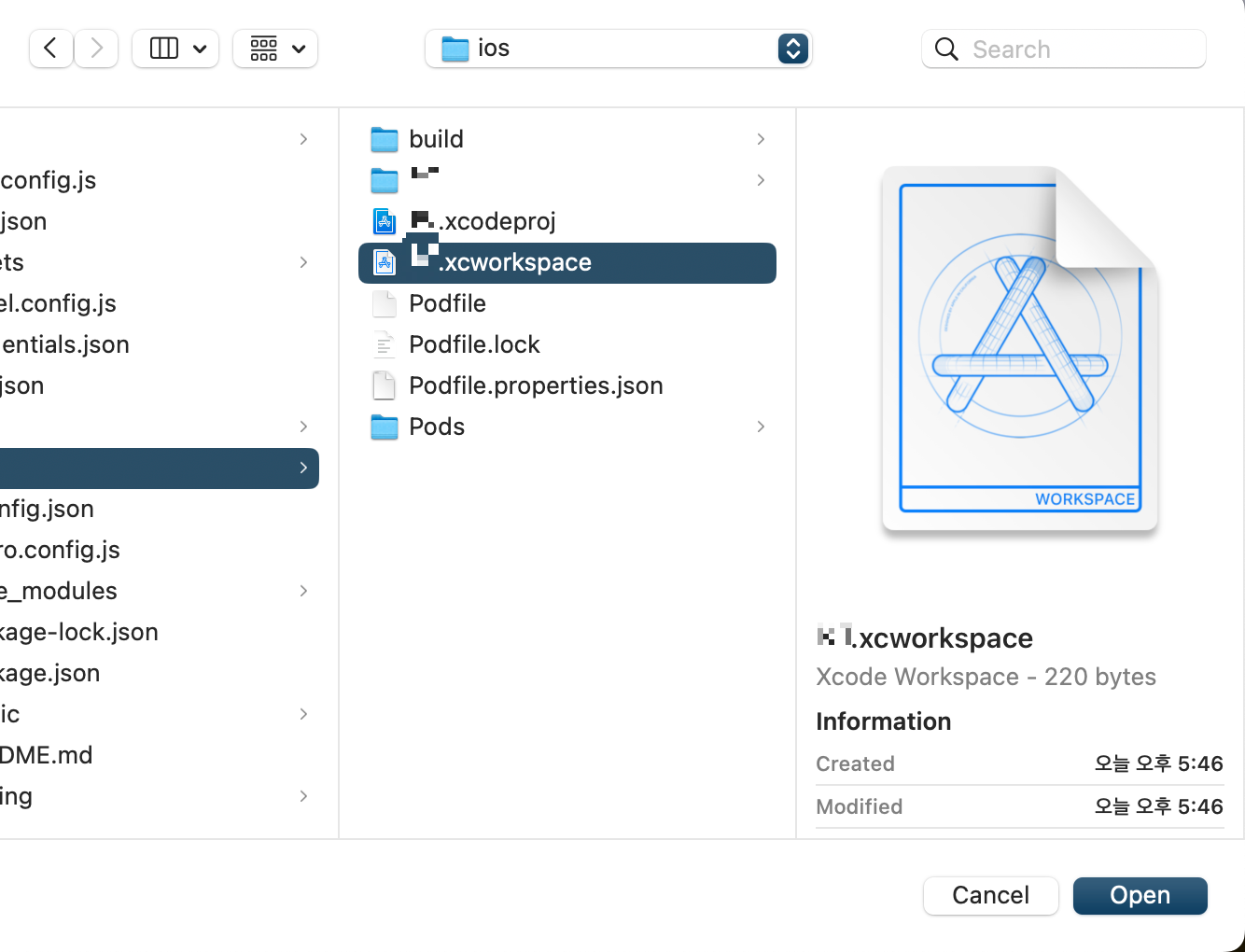Viewport: 1245px width, 952px height.
Task: Click the Pods folder icon
Action: click(385, 427)
